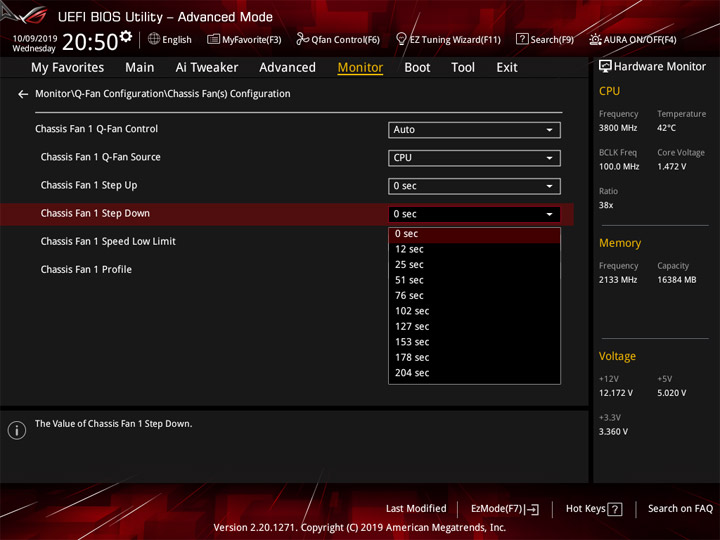
Task: Start EZ Tuning Wizard(F11) bulb icon
Action: (401, 39)
